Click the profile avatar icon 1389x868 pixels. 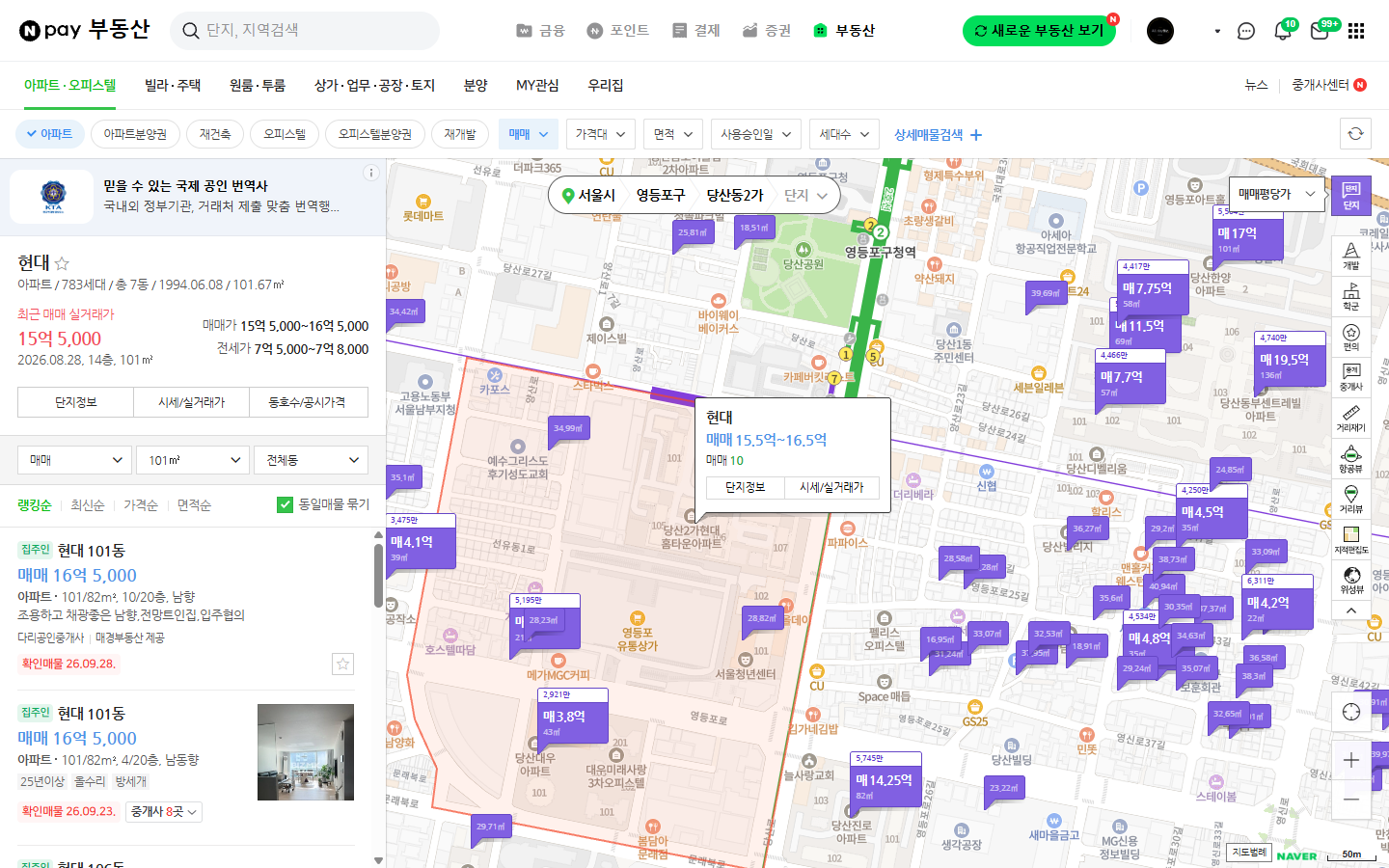[1160, 31]
